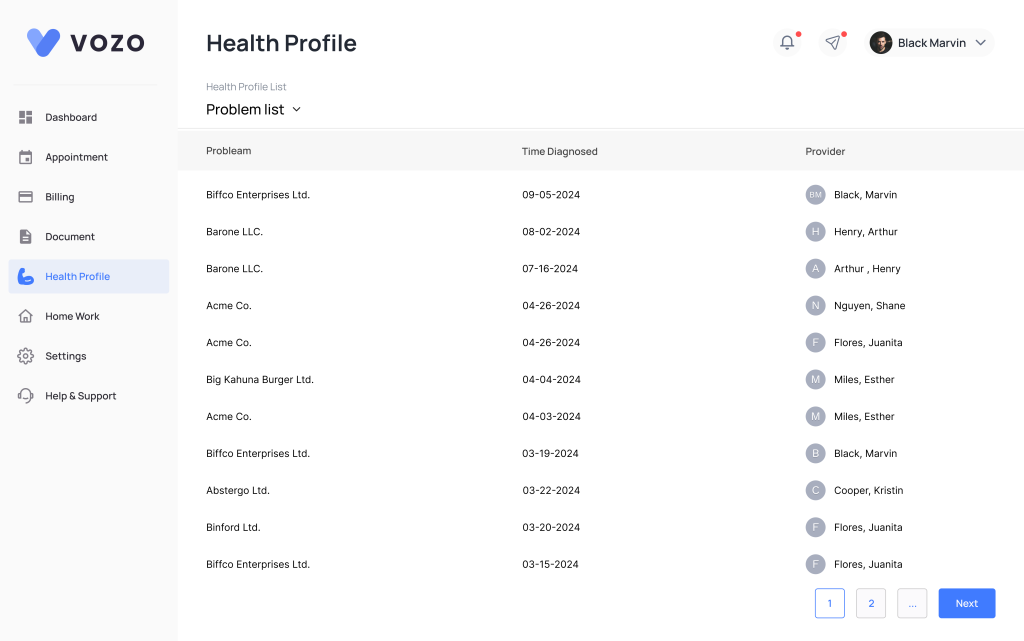
Task: Open the Abstergo Ltd. problem row
Action: tap(238, 491)
